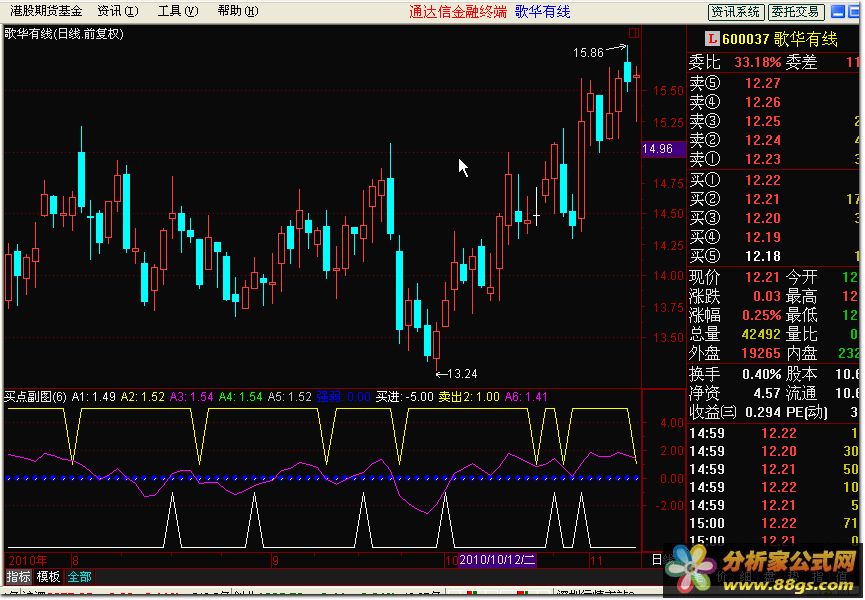Open the 工具(V) menu

click(178, 11)
